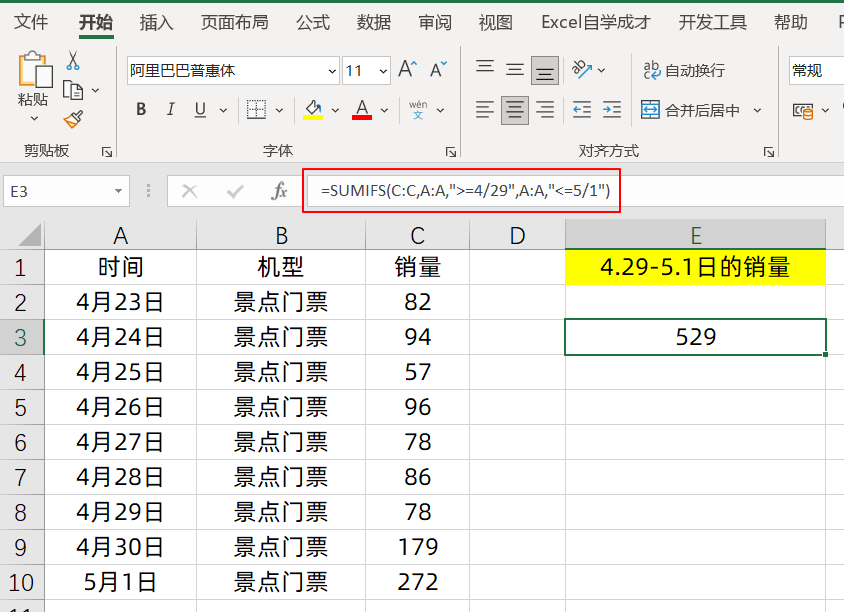844x612 pixels.
Task: Open the 文件 menu
Action: pos(31,22)
